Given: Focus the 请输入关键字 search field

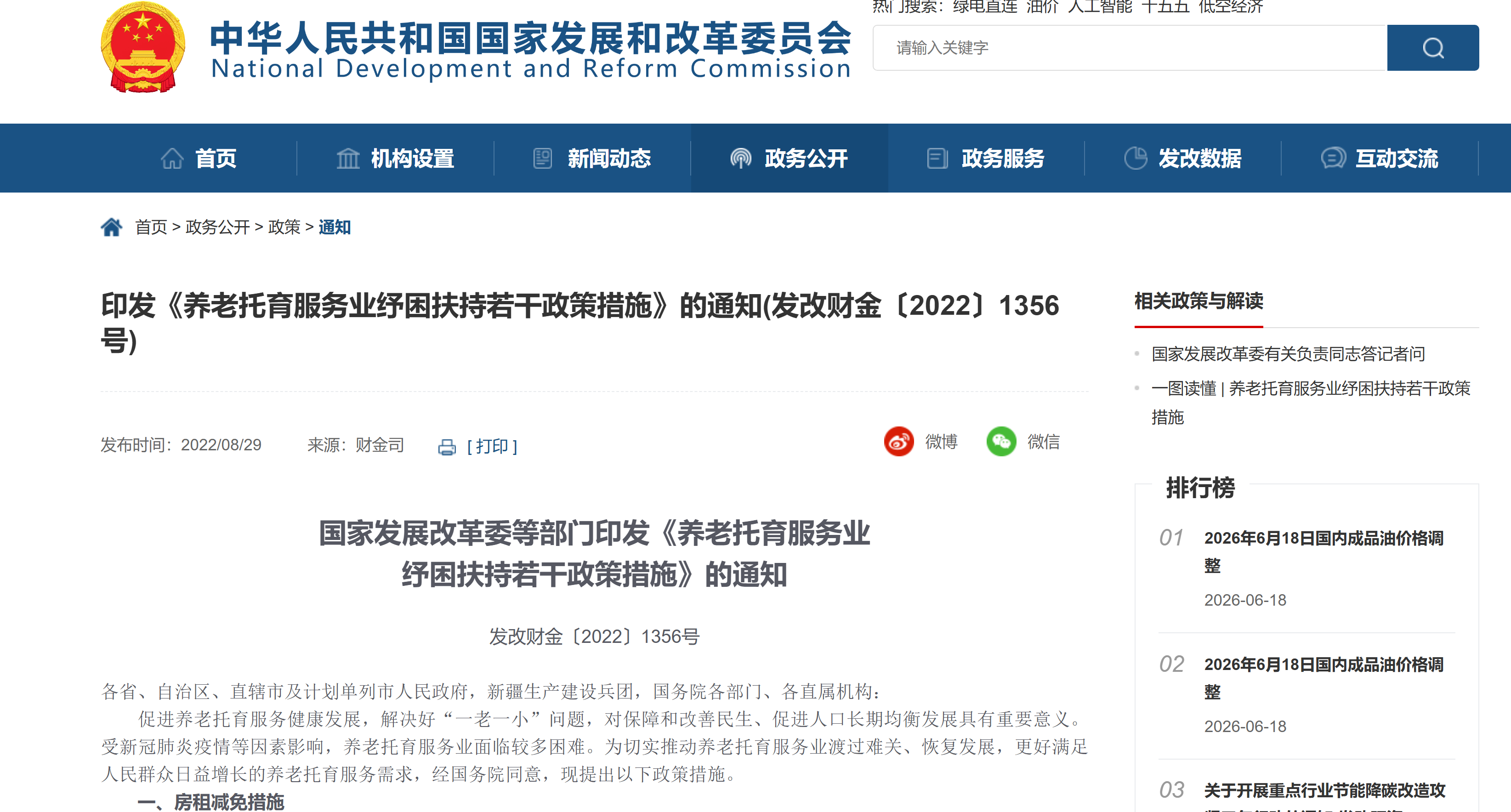Looking at the screenshot, I should 1130,47.
